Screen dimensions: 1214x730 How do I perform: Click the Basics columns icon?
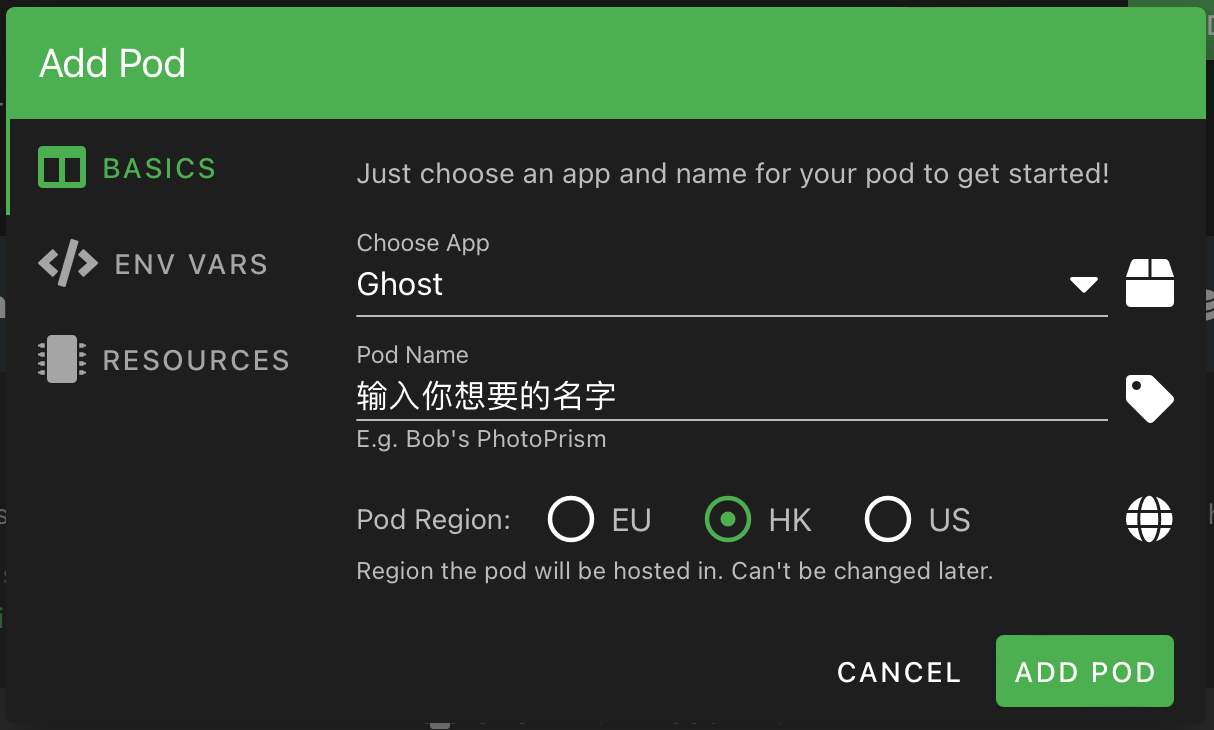coord(62,168)
